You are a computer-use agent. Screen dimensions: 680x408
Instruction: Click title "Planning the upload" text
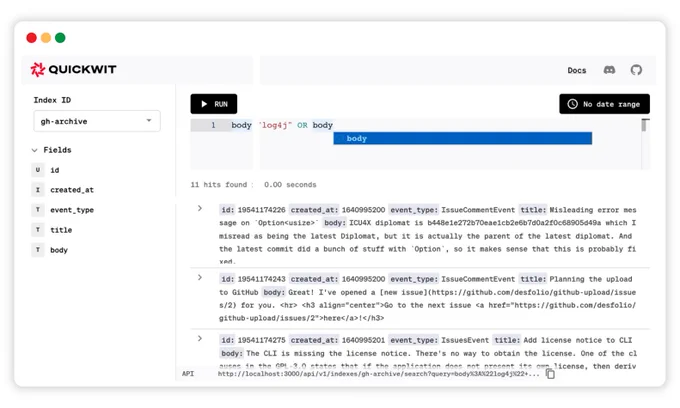591,279
